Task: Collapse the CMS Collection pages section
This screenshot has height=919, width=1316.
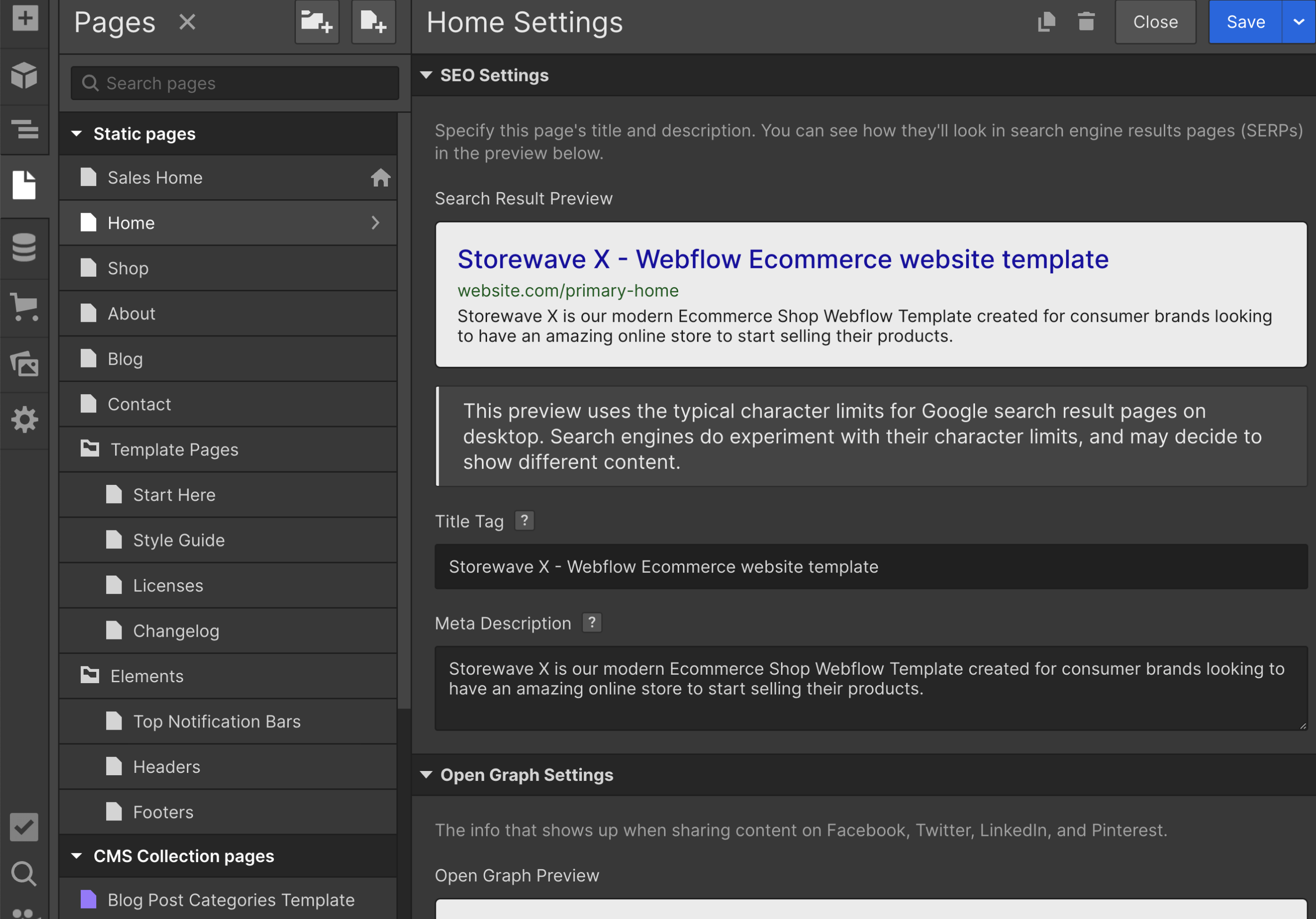Action: coord(76,856)
